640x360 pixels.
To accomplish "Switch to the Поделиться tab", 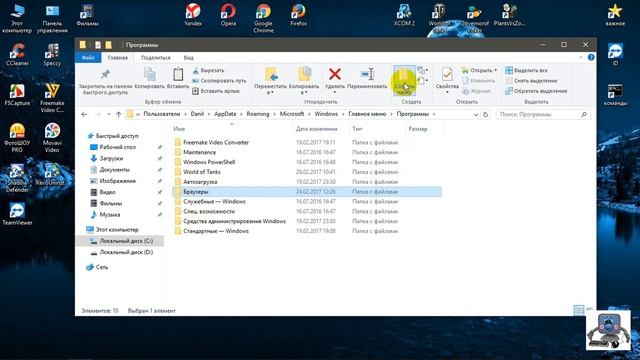I will point(156,58).
